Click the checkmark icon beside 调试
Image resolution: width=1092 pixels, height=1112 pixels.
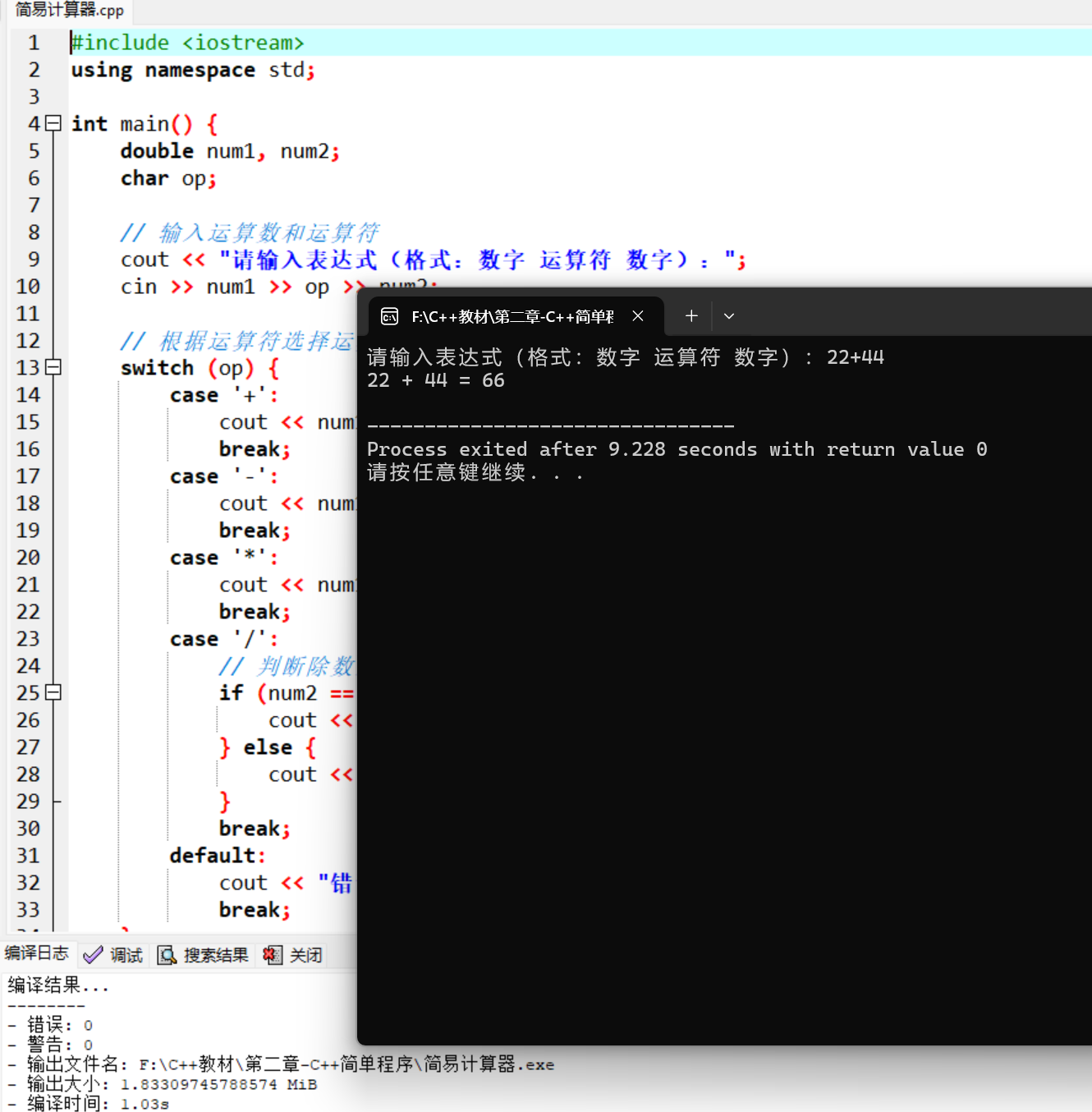click(x=93, y=955)
